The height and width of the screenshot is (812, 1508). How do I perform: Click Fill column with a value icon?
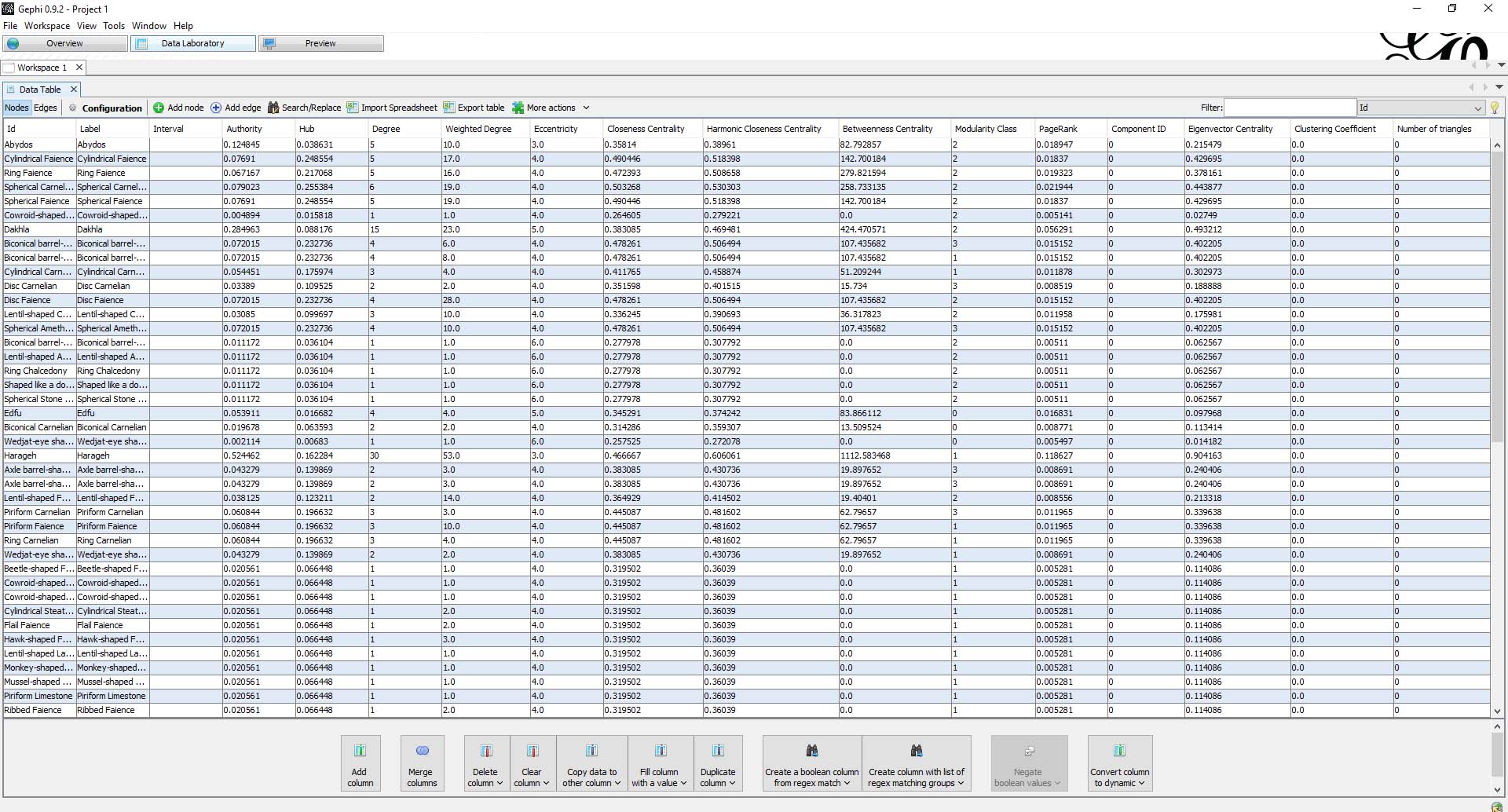(661, 751)
